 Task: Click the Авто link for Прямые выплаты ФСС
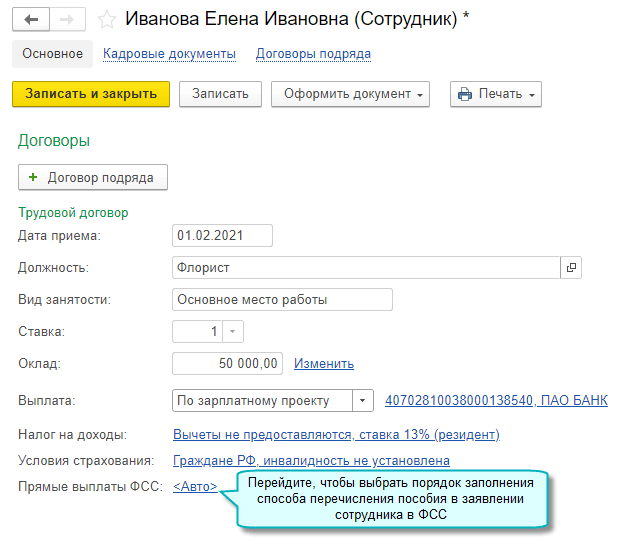(x=195, y=486)
